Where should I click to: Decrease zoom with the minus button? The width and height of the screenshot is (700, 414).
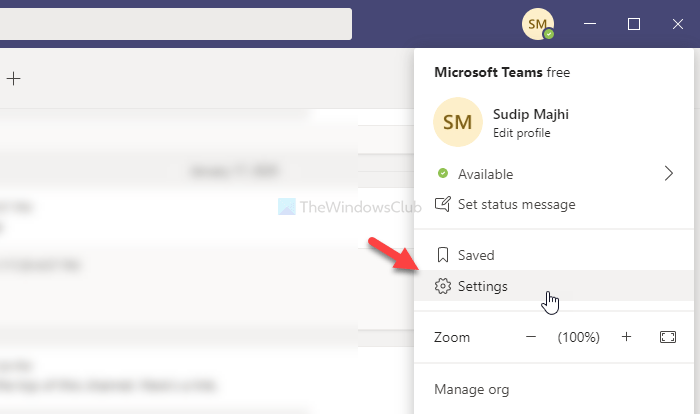(x=531, y=337)
